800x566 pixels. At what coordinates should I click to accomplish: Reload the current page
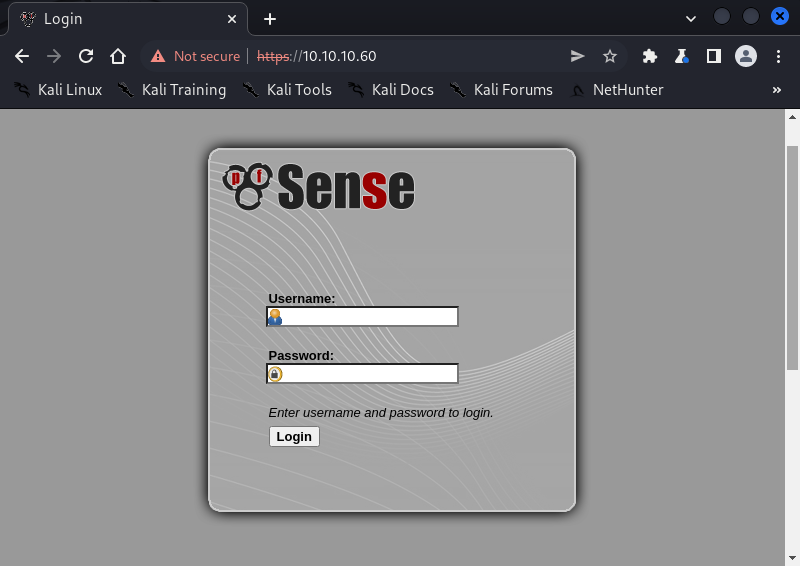(x=86, y=56)
